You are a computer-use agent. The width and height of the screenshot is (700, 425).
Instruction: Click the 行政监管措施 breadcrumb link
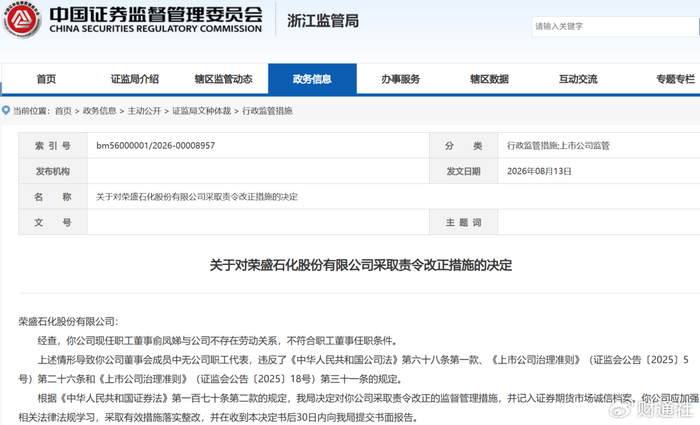[267, 111]
